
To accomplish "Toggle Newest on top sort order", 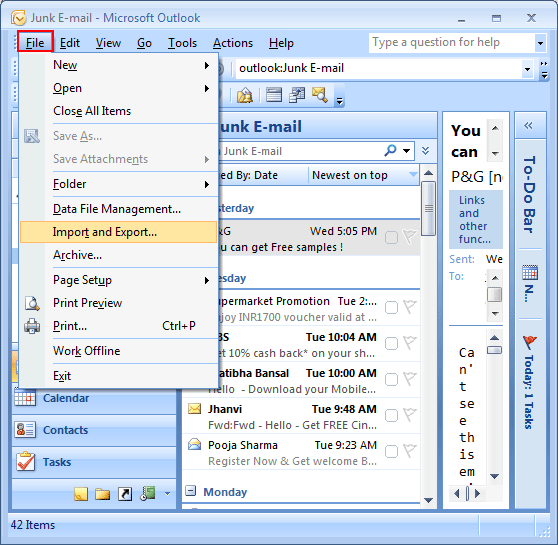I will pyautogui.click(x=363, y=175).
